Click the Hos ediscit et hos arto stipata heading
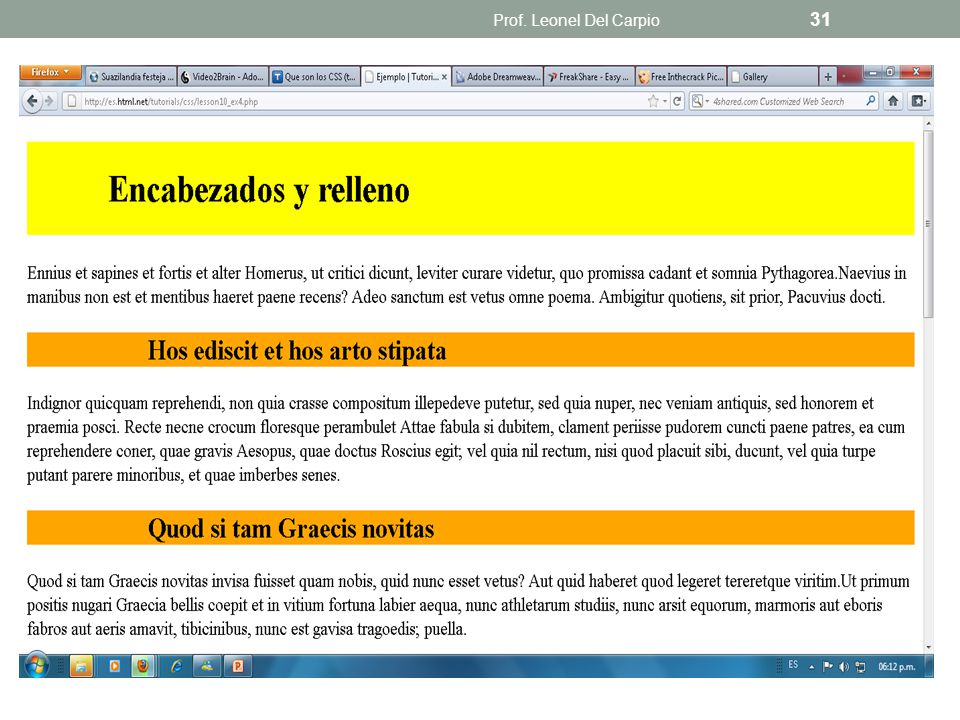The width and height of the screenshot is (960, 720). 297,351
